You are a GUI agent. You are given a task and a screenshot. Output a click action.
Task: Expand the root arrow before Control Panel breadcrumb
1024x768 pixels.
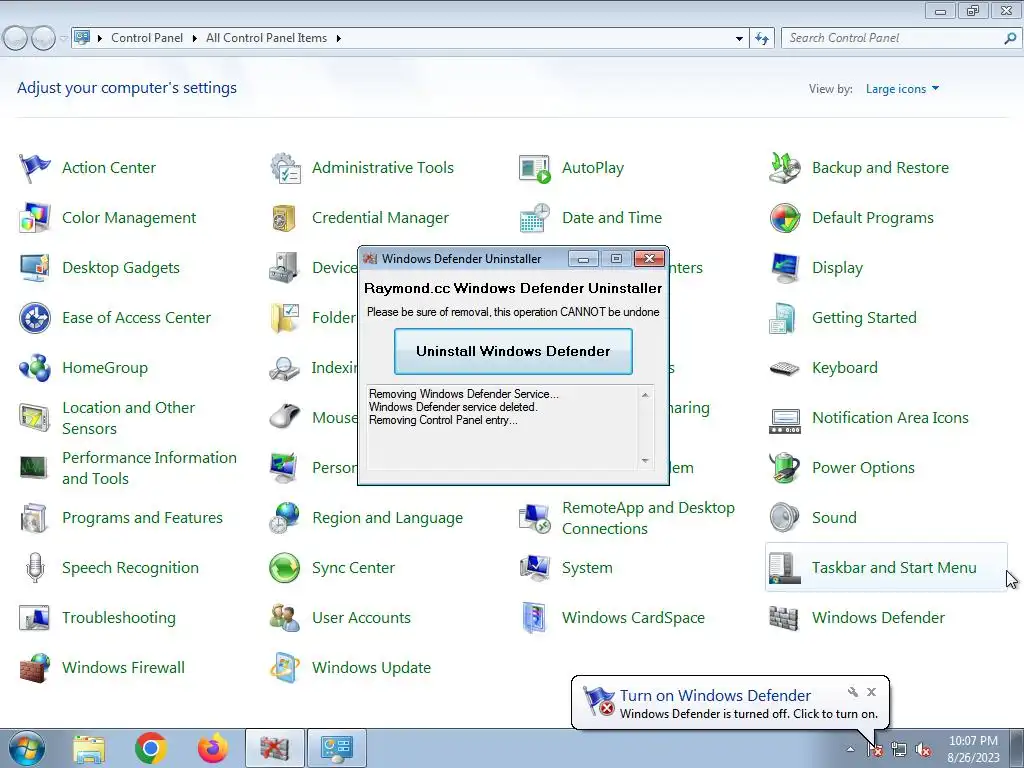pyautogui.click(x=99, y=39)
